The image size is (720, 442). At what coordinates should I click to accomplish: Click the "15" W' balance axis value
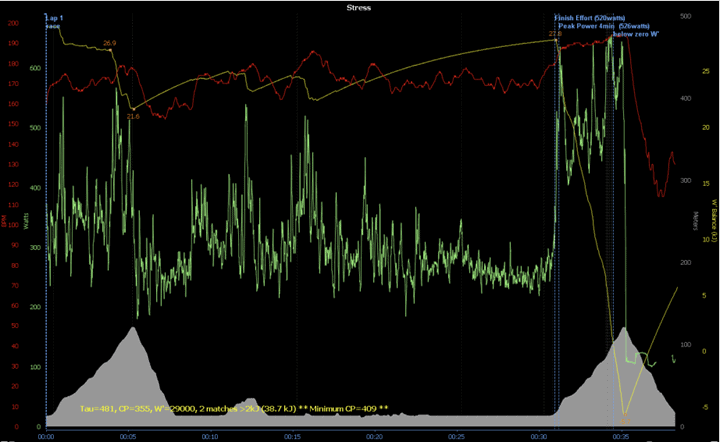pyautogui.click(x=706, y=184)
